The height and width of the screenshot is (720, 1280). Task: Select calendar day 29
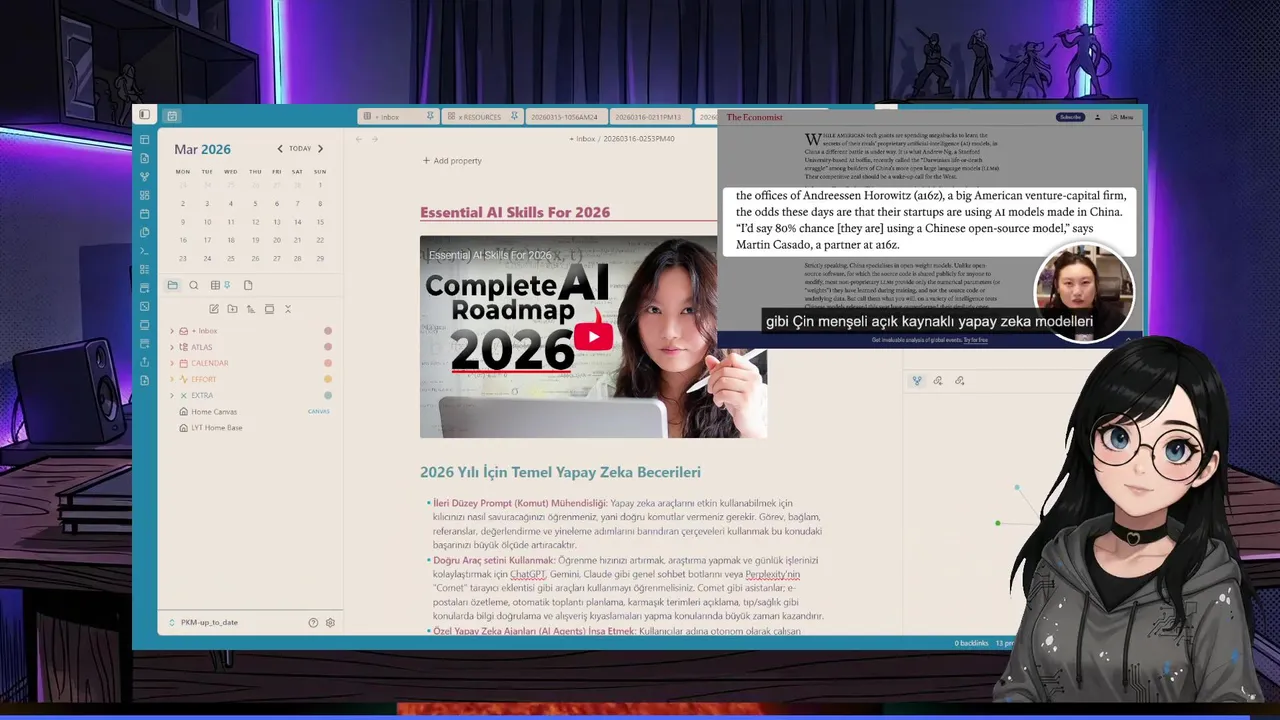[x=320, y=258]
